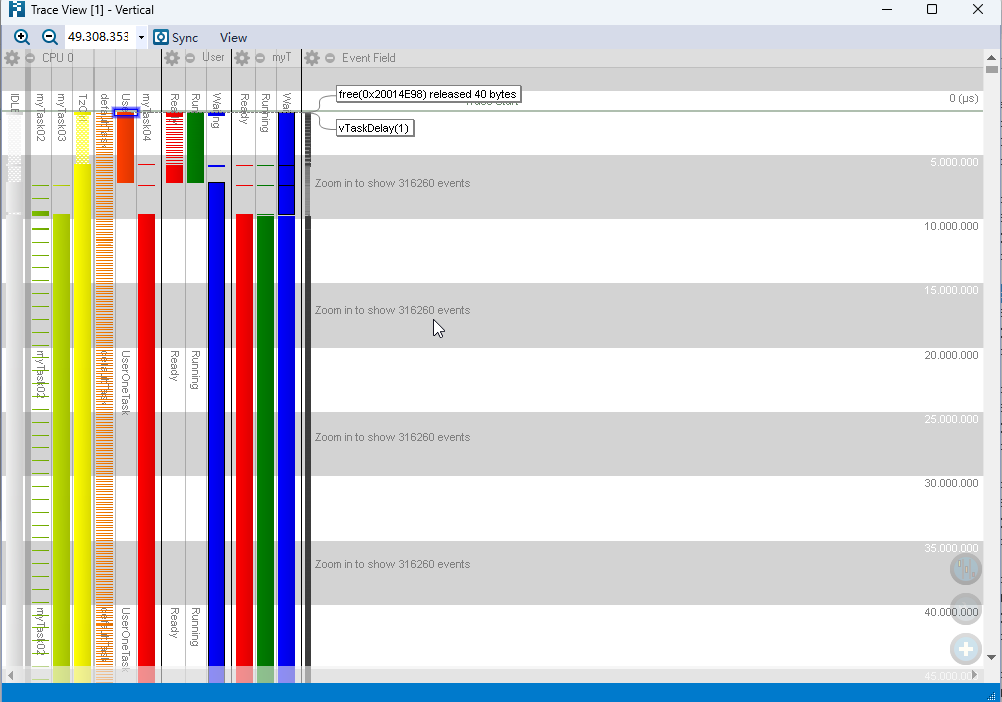Screen dimensions: 1002x702
Task: Click the scroll down arrow of vertical scrollbar
Action: [x=991, y=657]
